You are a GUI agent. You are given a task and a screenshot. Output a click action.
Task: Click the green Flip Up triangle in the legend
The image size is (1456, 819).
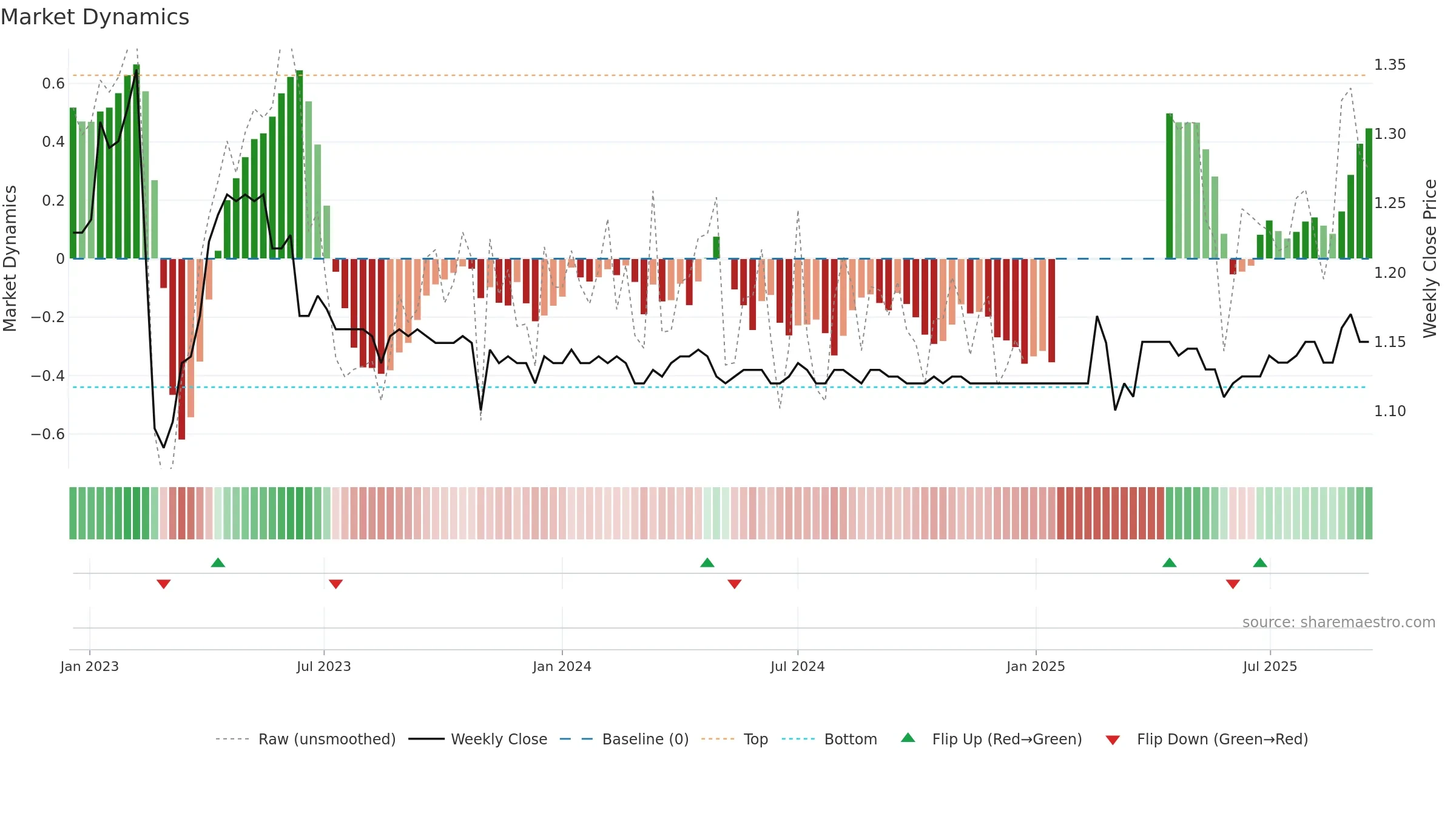click(x=908, y=738)
